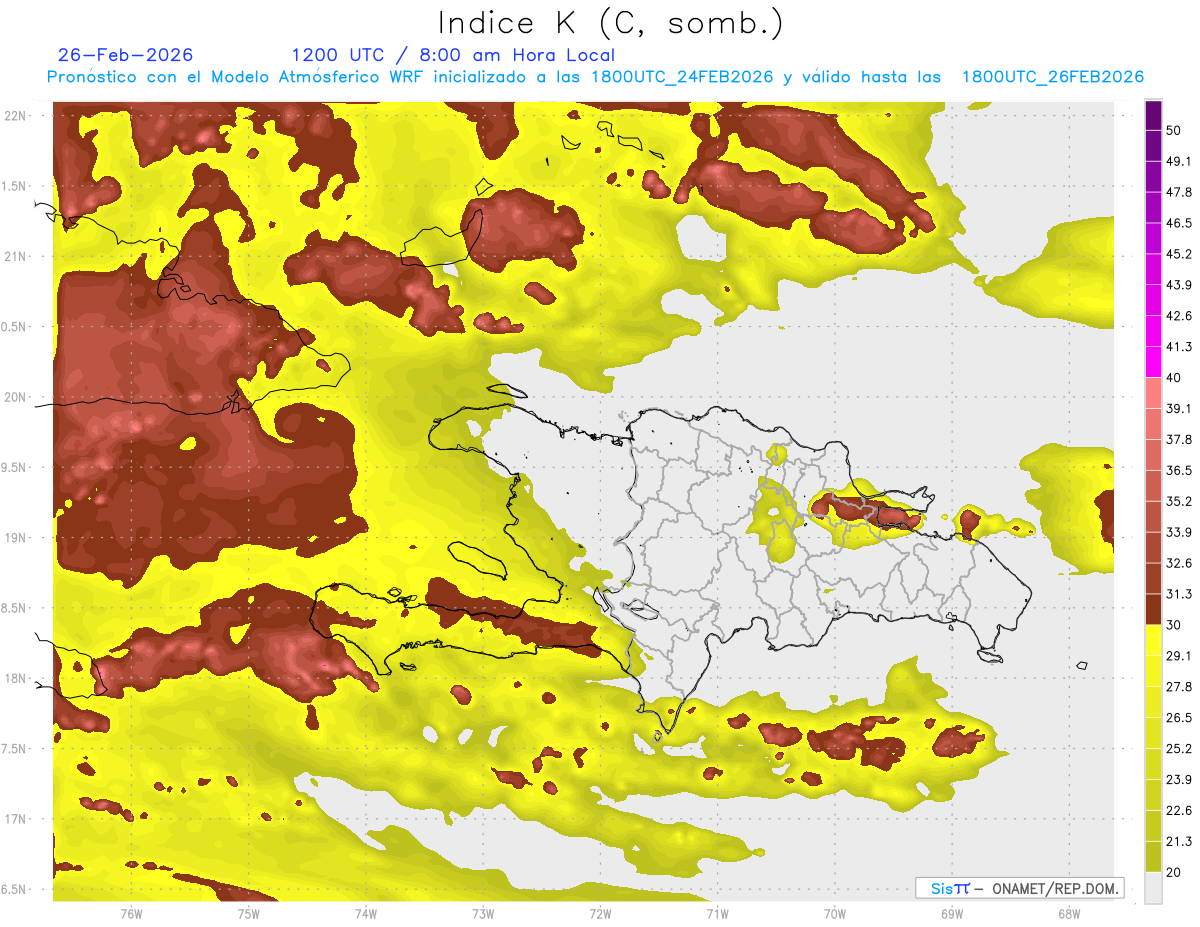
Task: Click the colorbar label "41.3"
Action: pos(1179,347)
